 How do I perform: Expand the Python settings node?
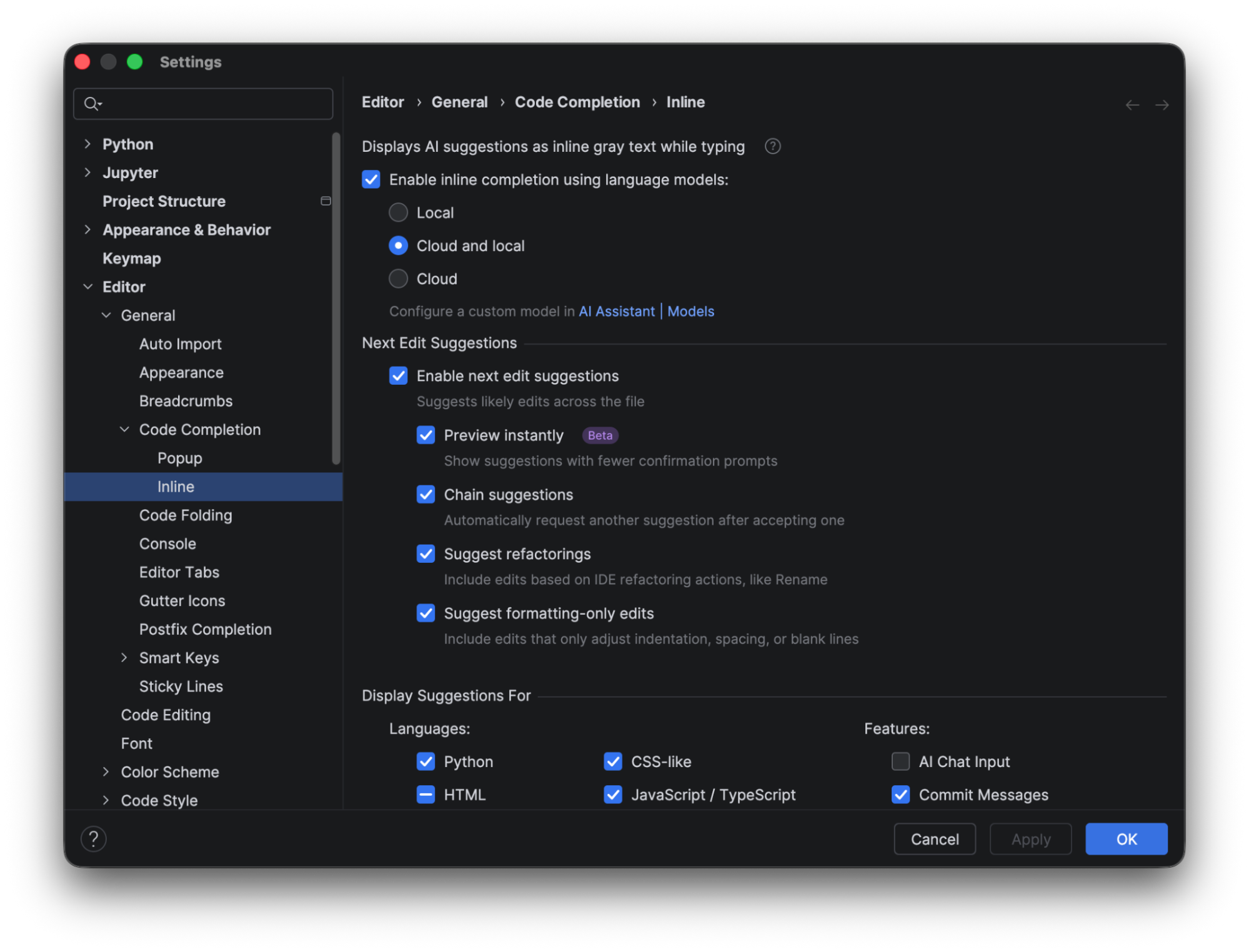tap(87, 144)
